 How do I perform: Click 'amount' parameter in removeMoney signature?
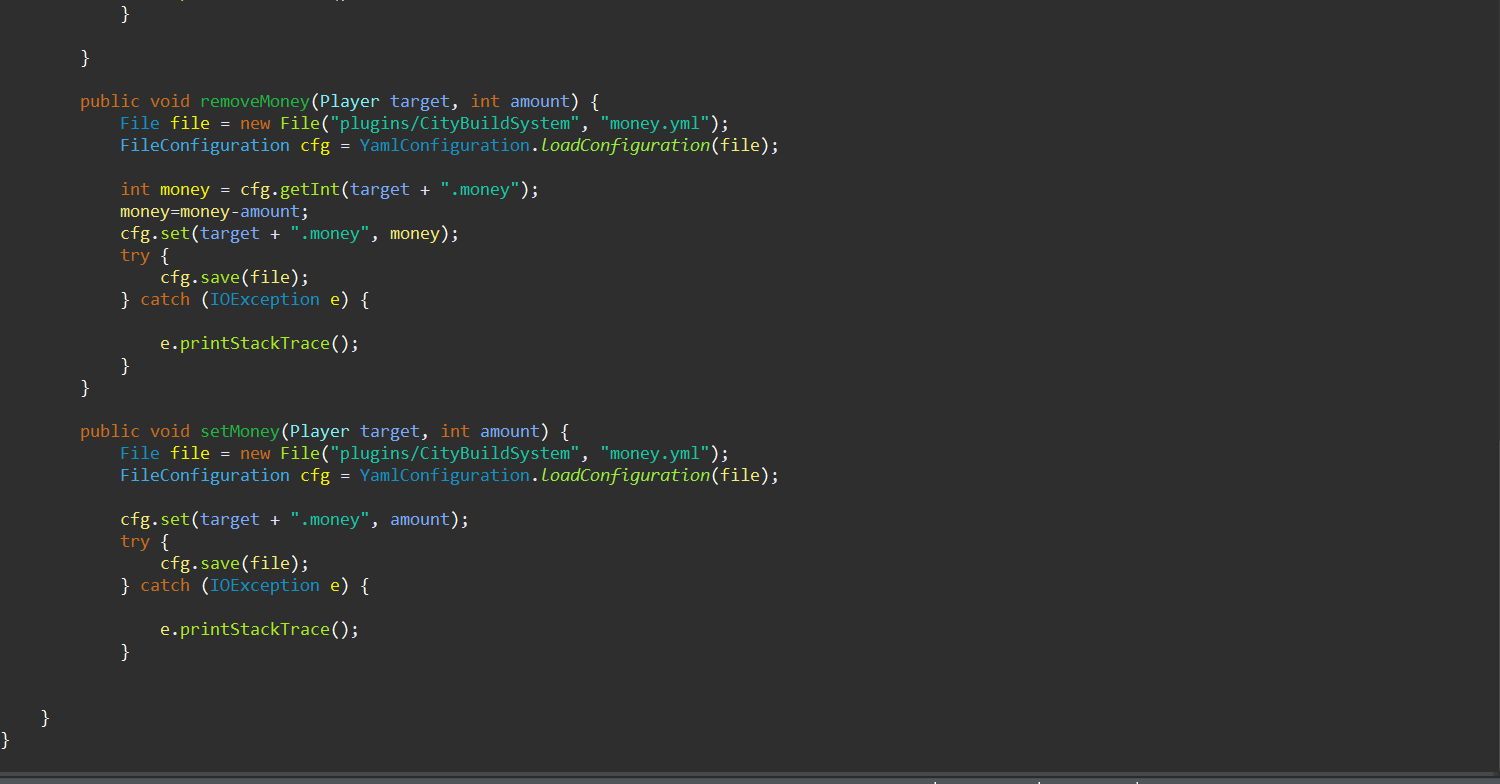(540, 101)
